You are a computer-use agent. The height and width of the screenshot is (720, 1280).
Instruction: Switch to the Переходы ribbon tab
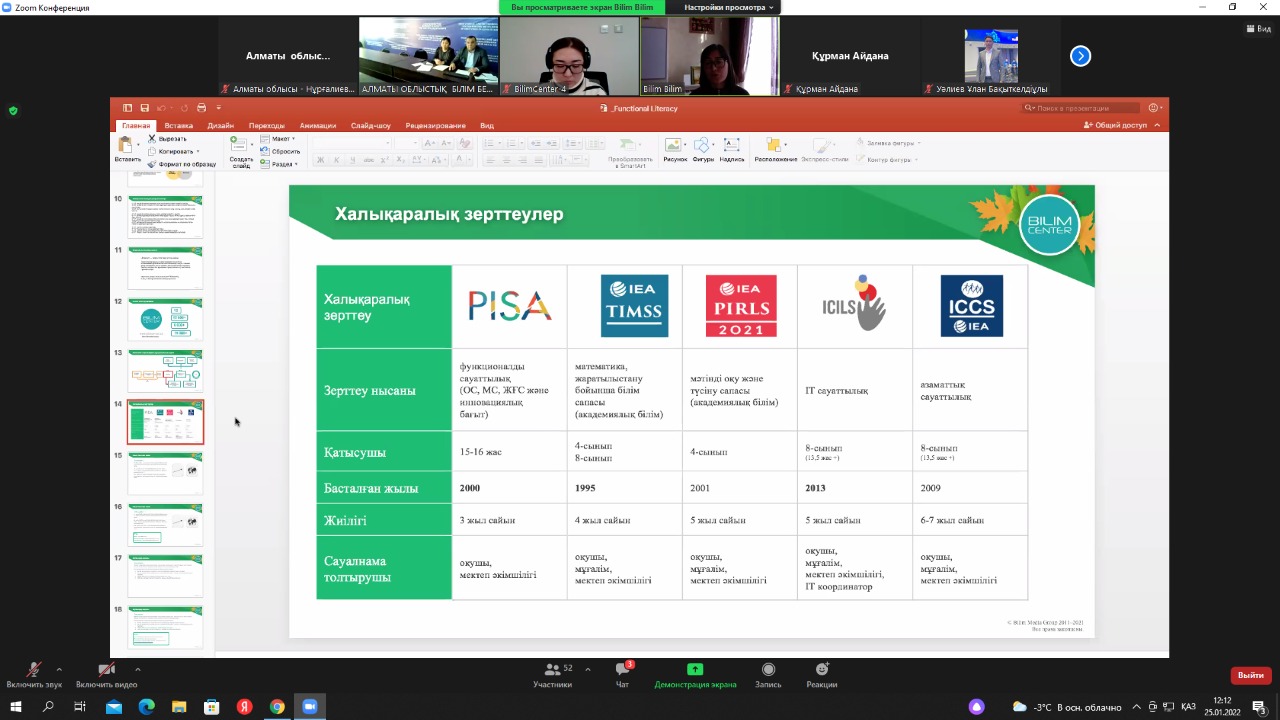267,126
